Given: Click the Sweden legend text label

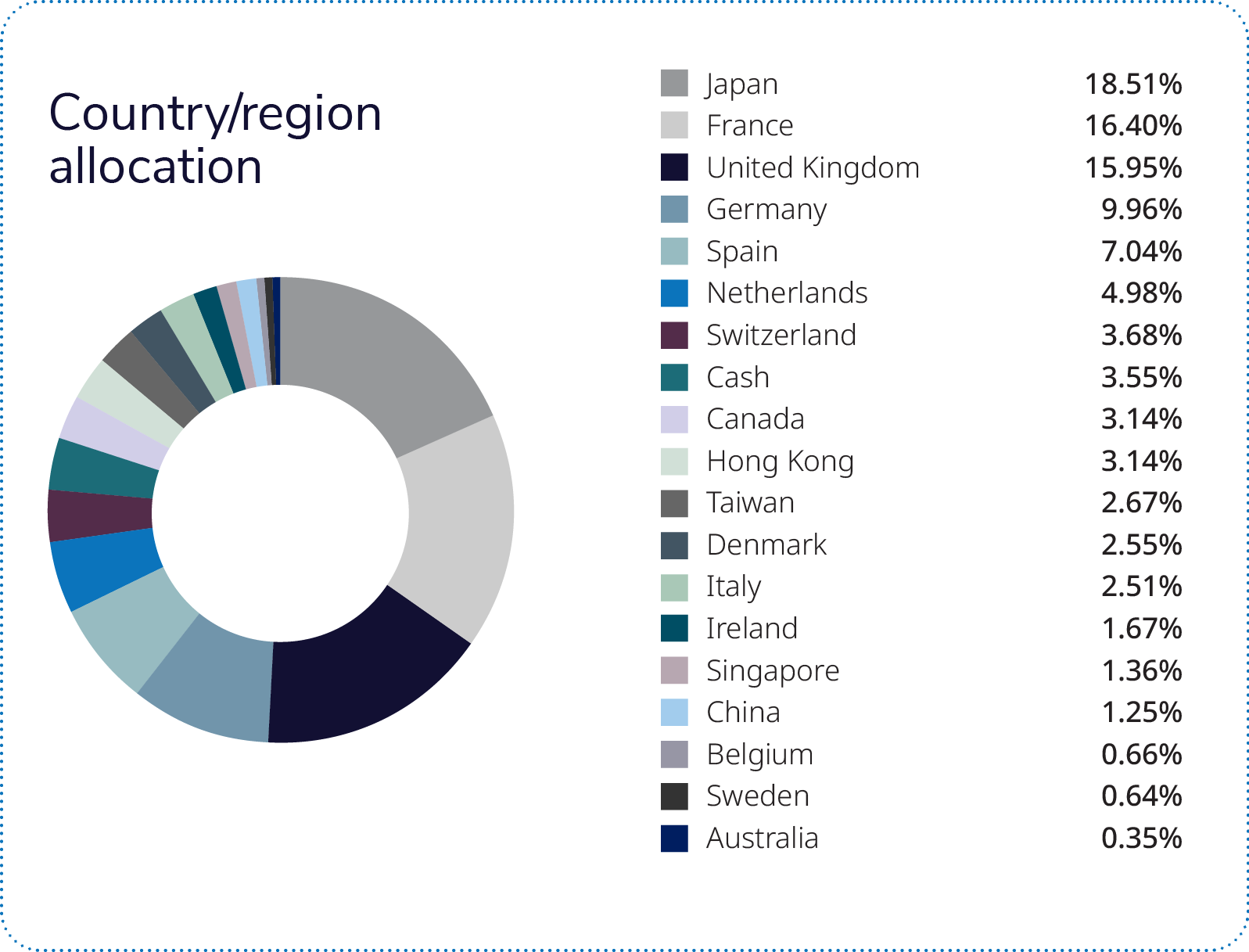Looking at the screenshot, I should click(x=757, y=796).
